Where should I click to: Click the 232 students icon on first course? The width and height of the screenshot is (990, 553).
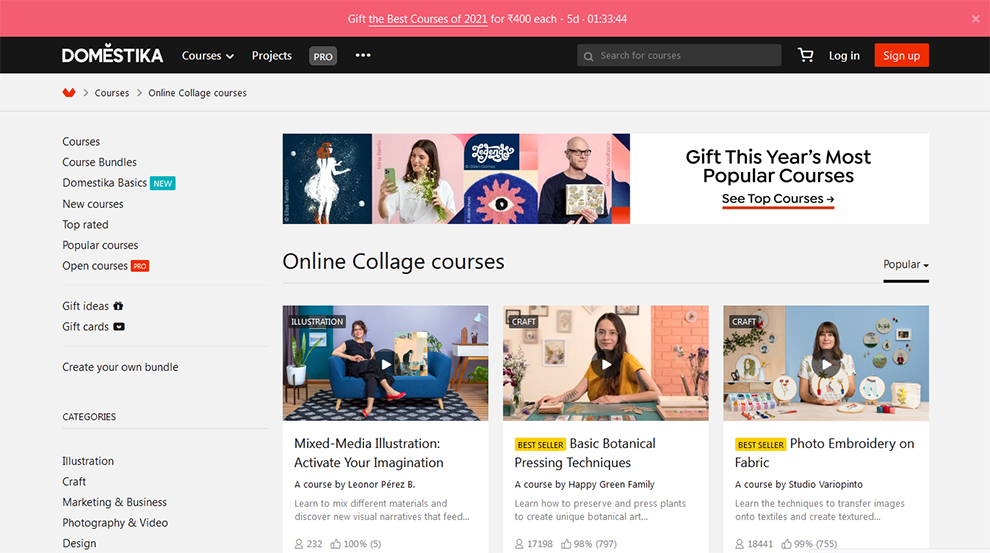click(299, 544)
